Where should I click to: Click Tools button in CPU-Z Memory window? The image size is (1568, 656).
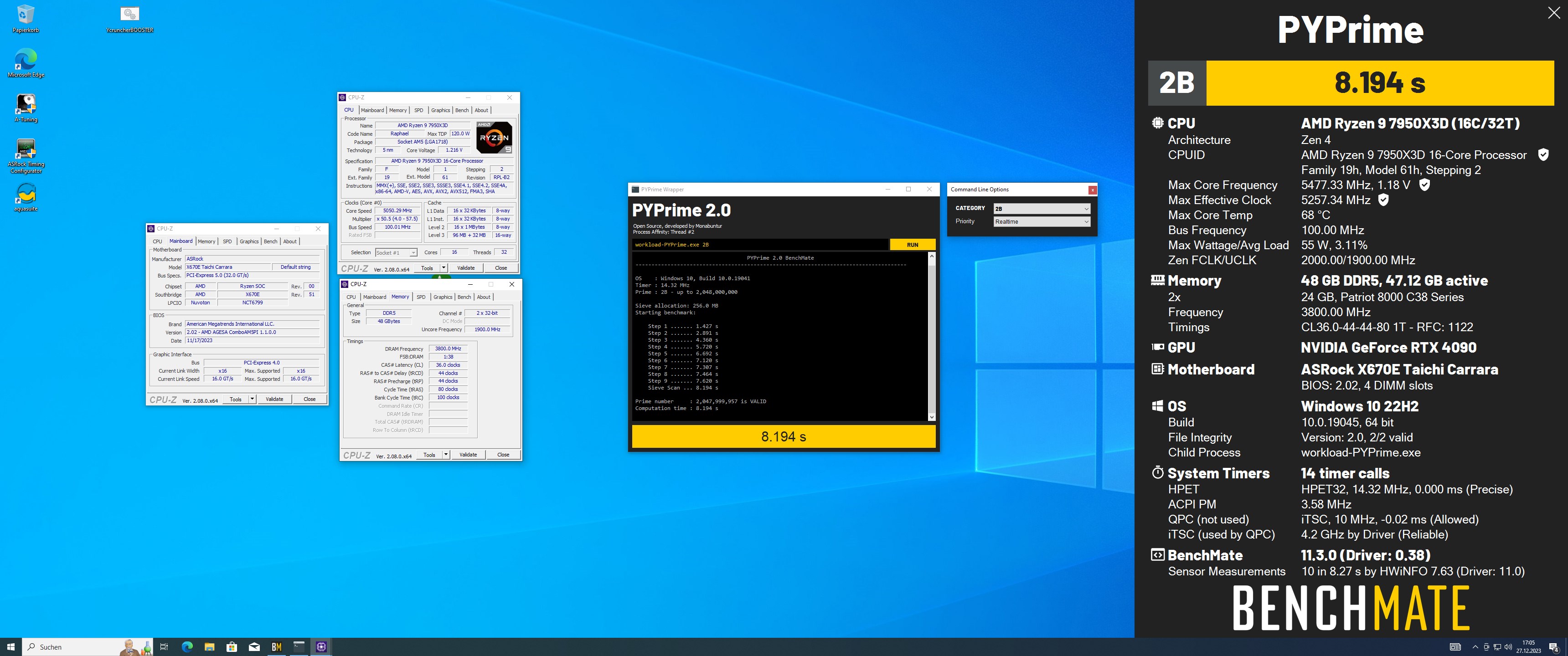tap(429, 455)
